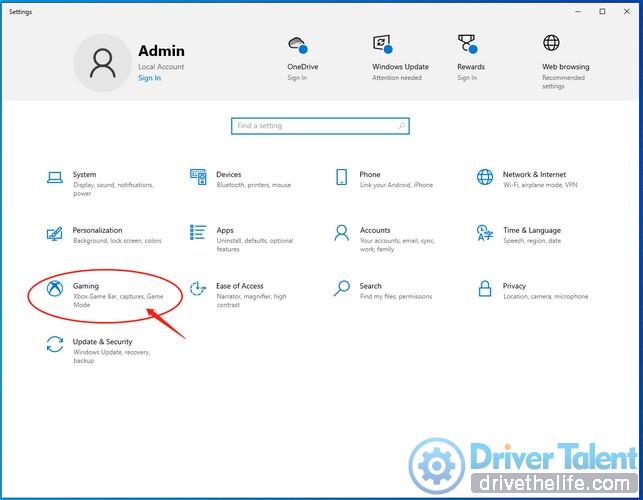Click 'Speech, region, date' description
Viewport: 643px width, 500px height.
(x=532, y=241)
